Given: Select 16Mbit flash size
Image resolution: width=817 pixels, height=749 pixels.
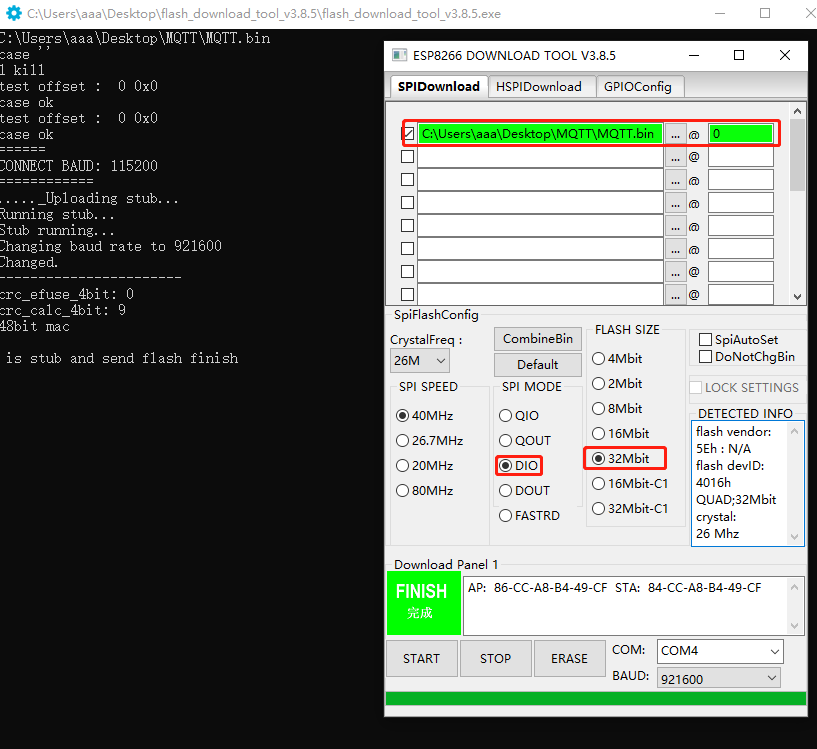Looking at the screenshot, I should (x=621, y=434).
